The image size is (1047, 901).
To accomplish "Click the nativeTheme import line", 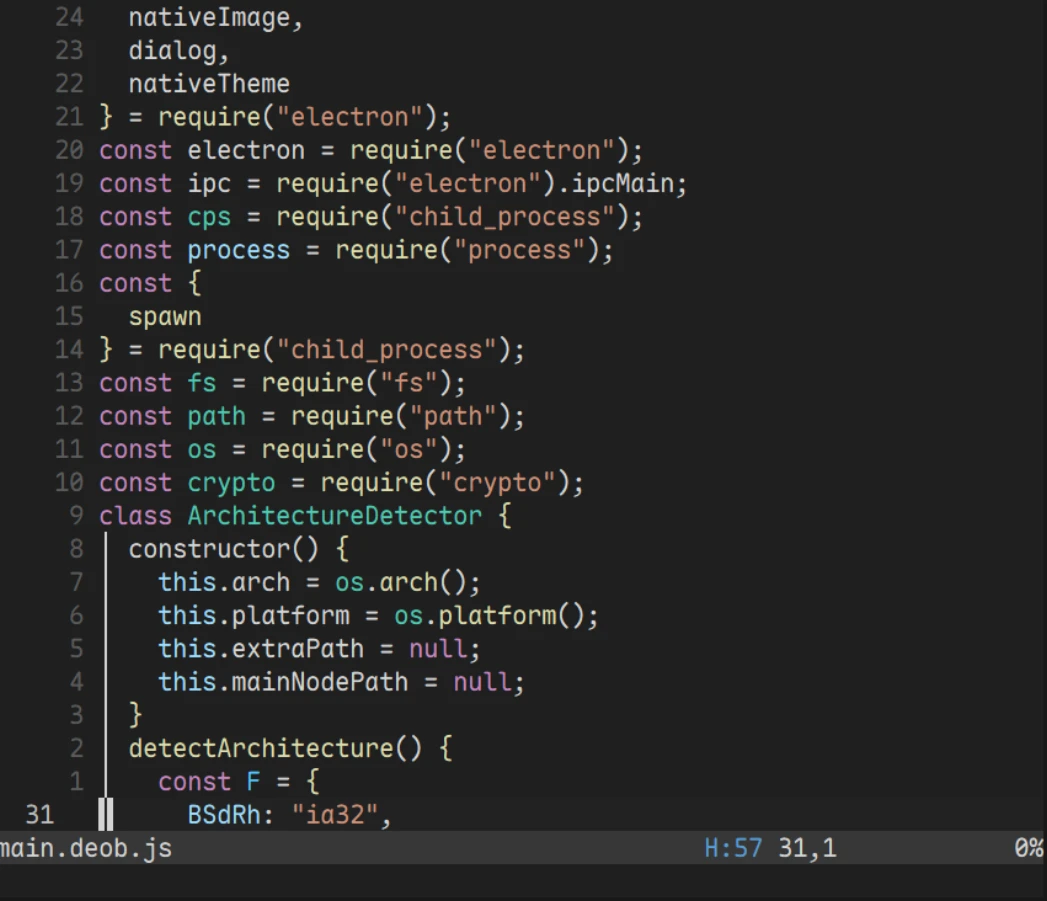I will point(209,84).
